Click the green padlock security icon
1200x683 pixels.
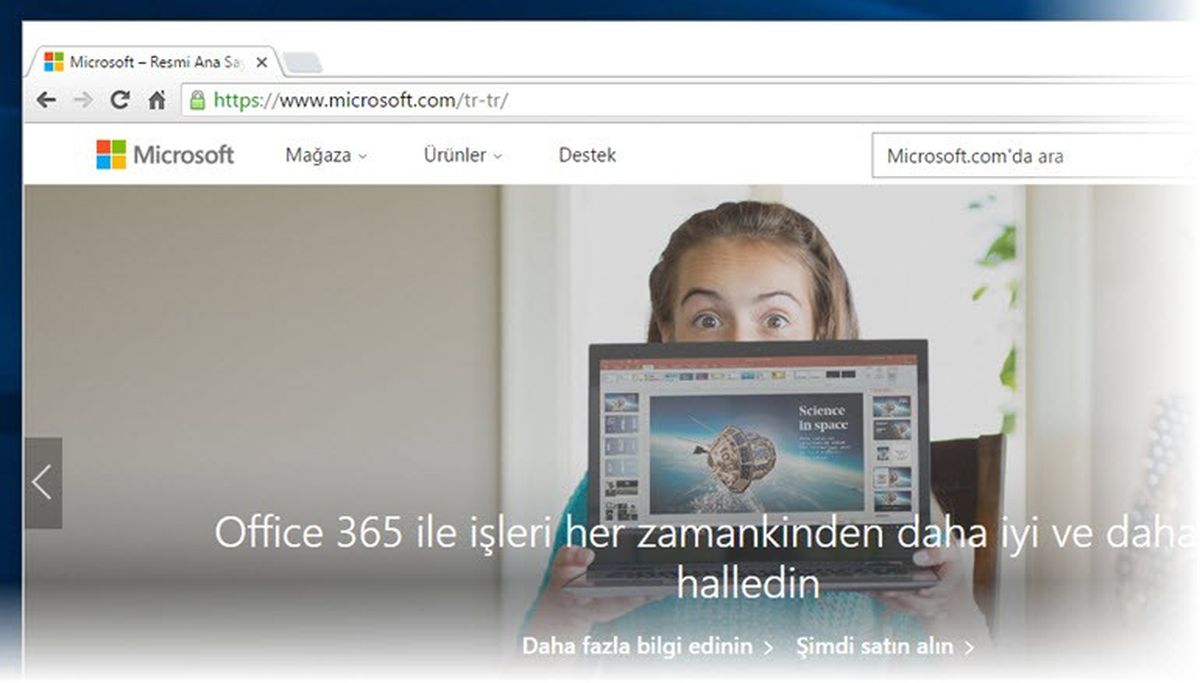click(197, 100)
